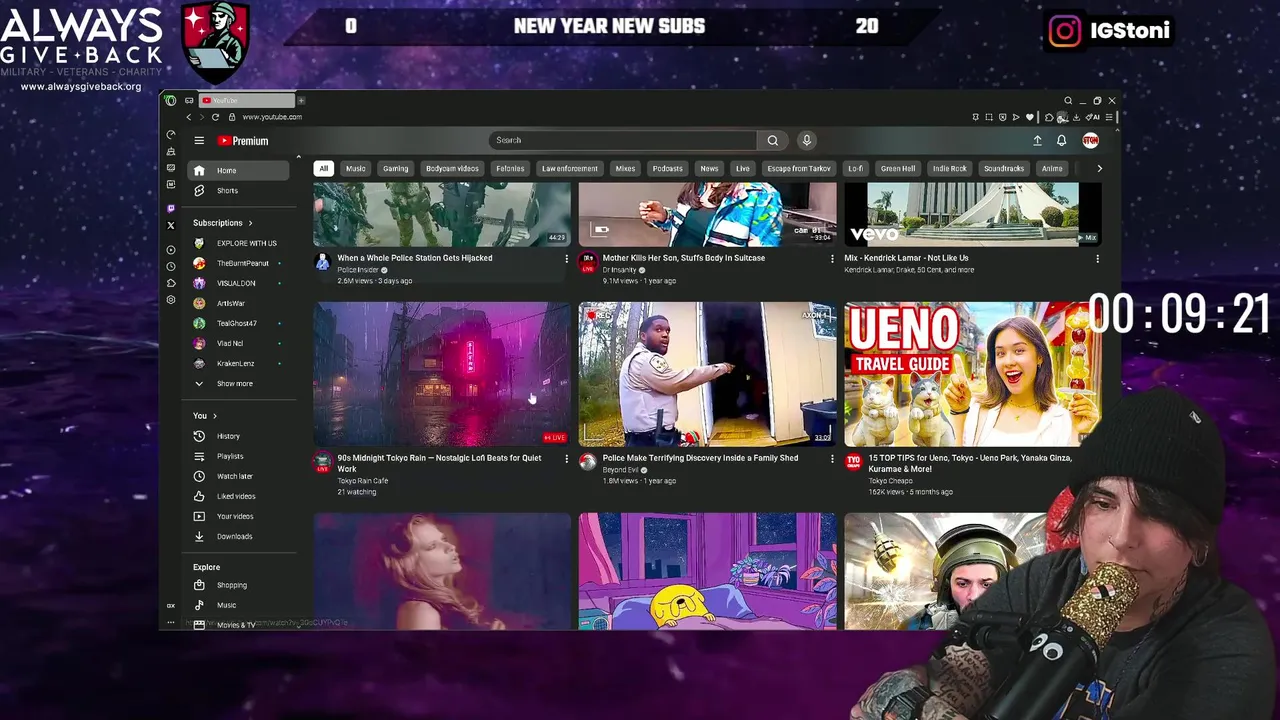
Task: Open options for Tokyo Rain lofi video
Action: tap(566, 459)
